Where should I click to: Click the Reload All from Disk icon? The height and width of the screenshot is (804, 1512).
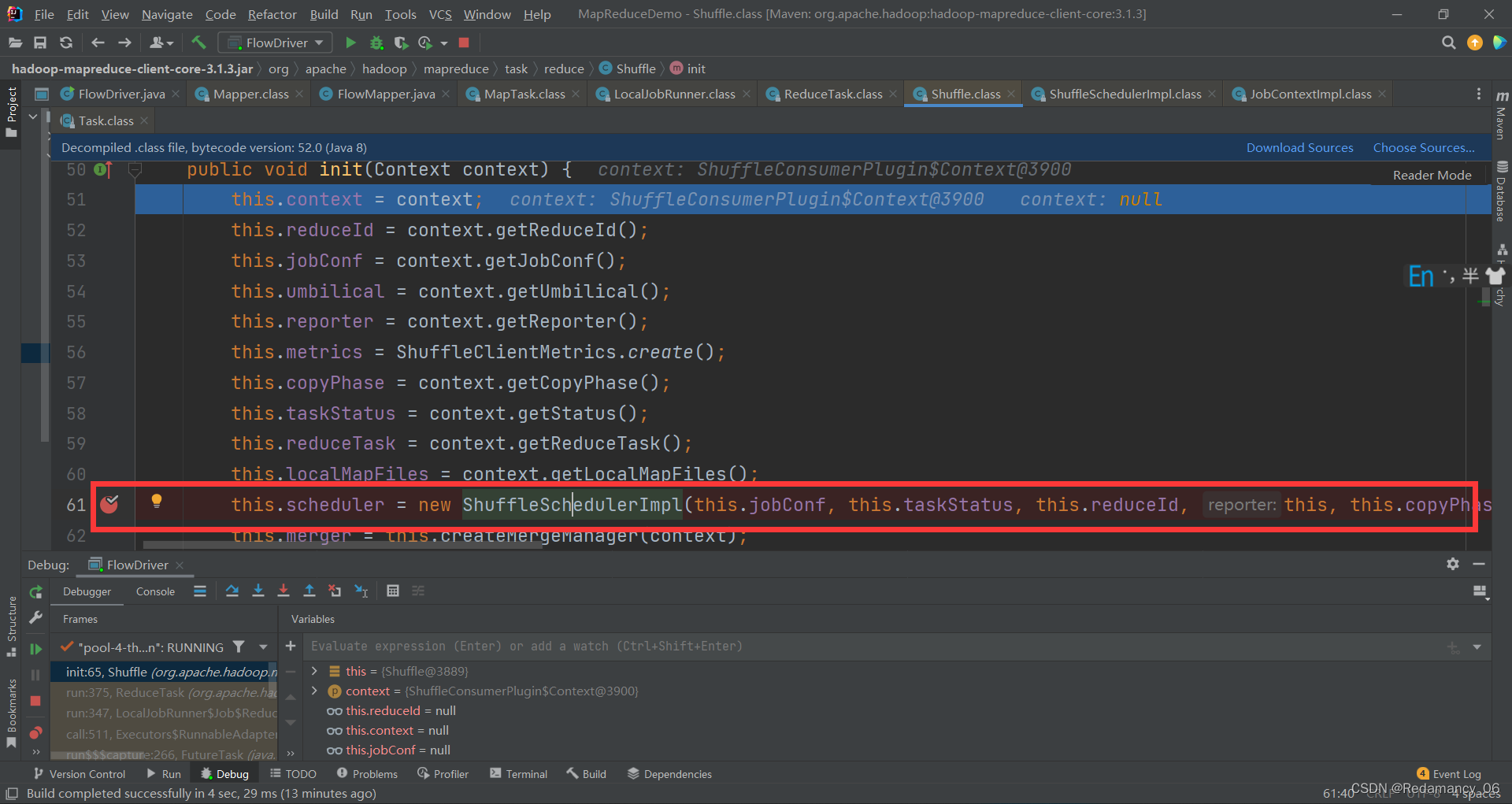tap(66, 43)
